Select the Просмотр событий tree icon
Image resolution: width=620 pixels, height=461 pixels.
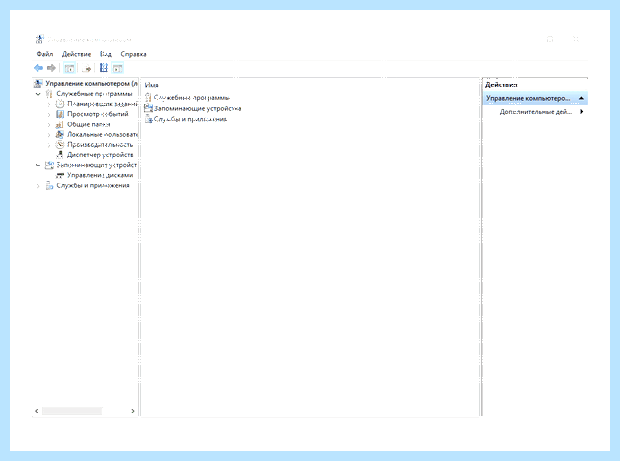(60, 114)
